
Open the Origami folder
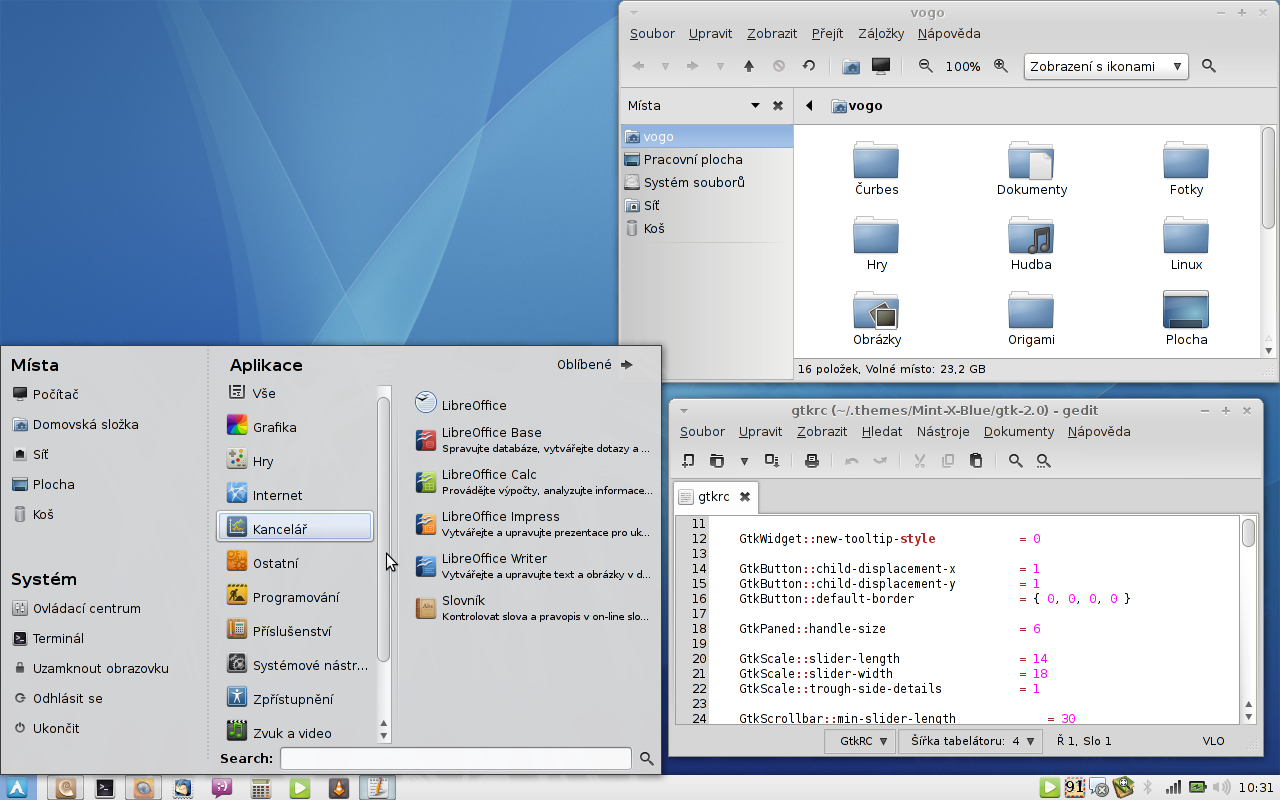tap(1031, 318)
